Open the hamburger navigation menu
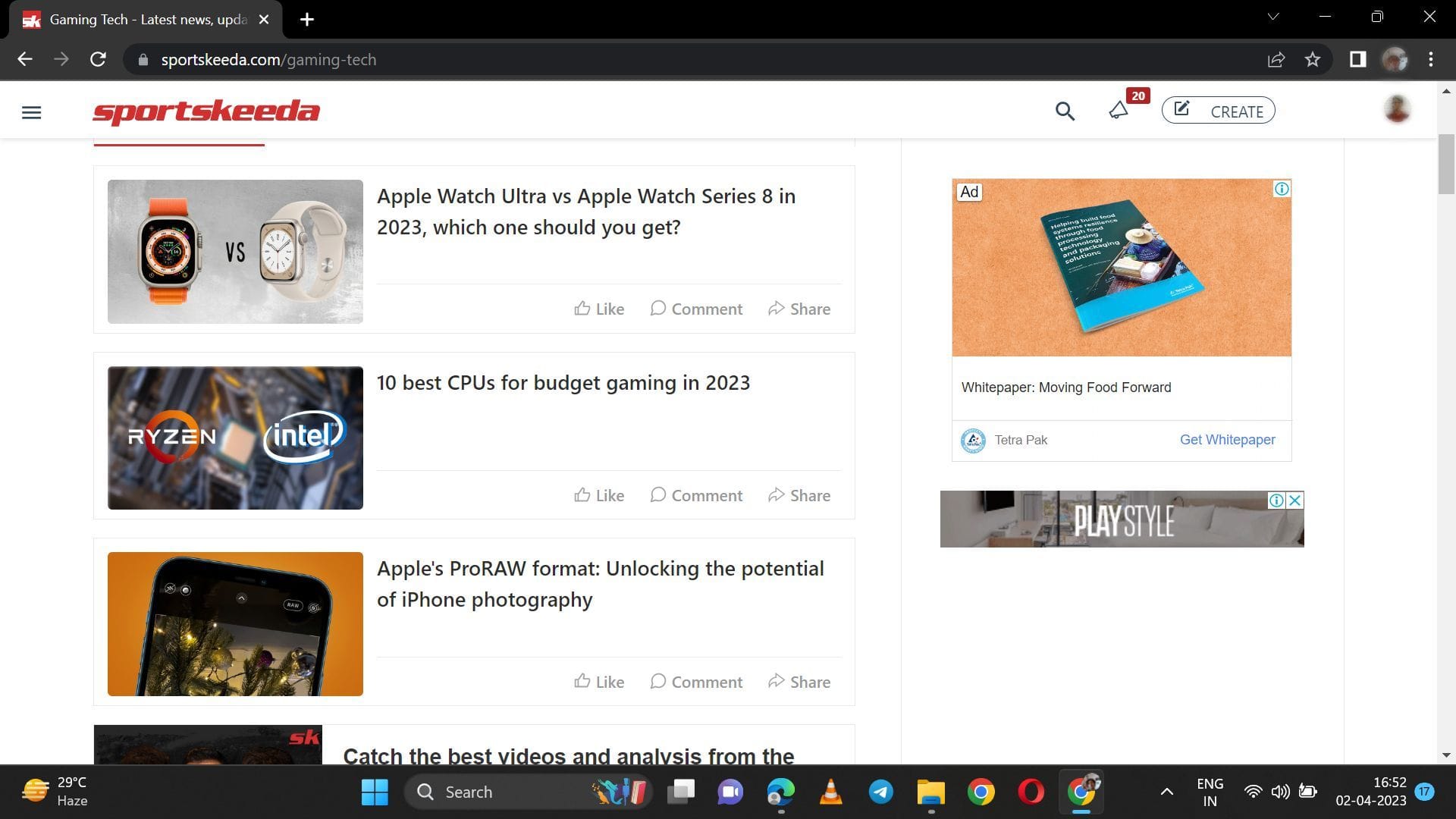1456x819 pixels. coord(31,111)
